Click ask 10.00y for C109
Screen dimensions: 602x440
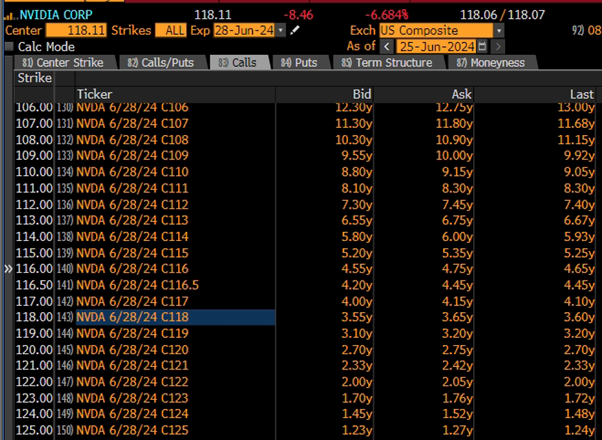tap(454, 155)
